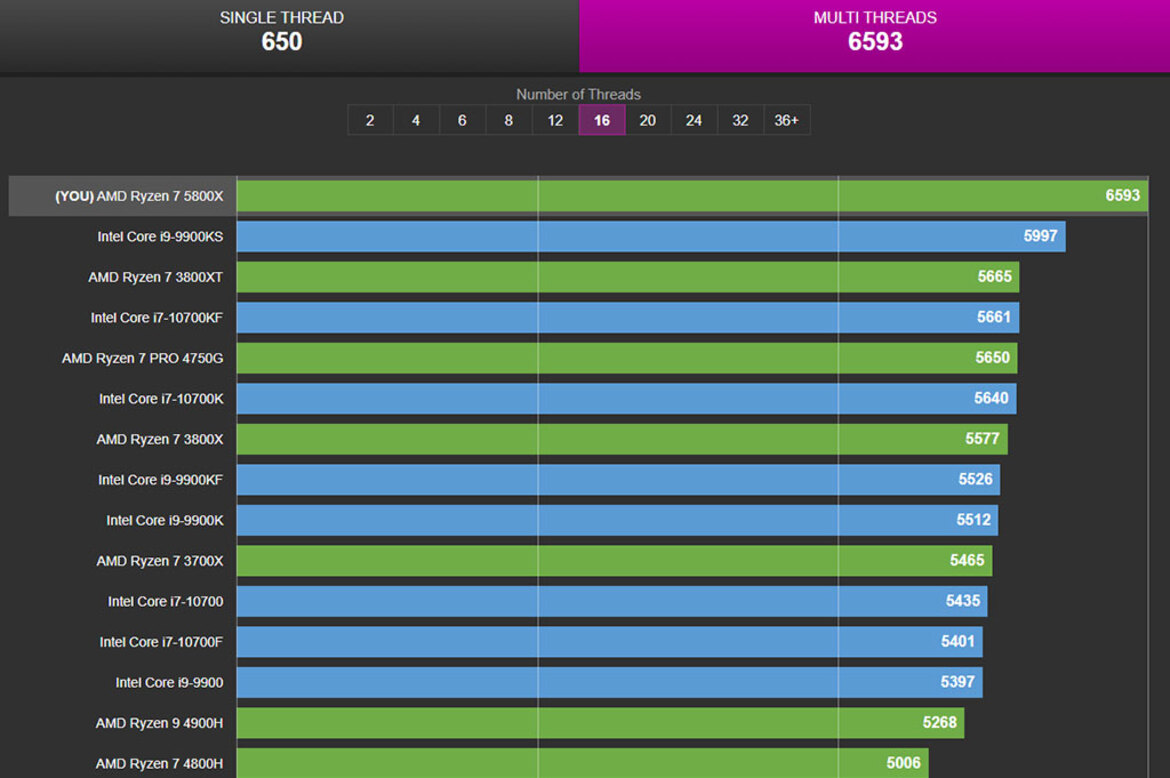
Task: Switch to the Multi Threads tab
Action: [875, 36]
